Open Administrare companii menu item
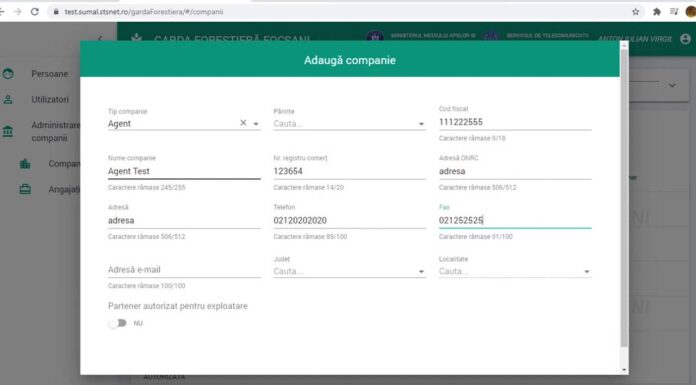 coord(55,131)
